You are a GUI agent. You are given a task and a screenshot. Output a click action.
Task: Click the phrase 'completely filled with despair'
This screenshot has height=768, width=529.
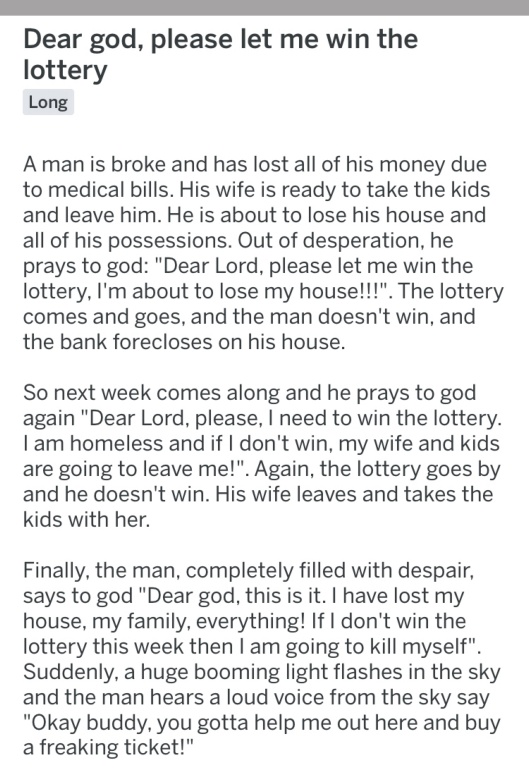click(x=330, y=571)
